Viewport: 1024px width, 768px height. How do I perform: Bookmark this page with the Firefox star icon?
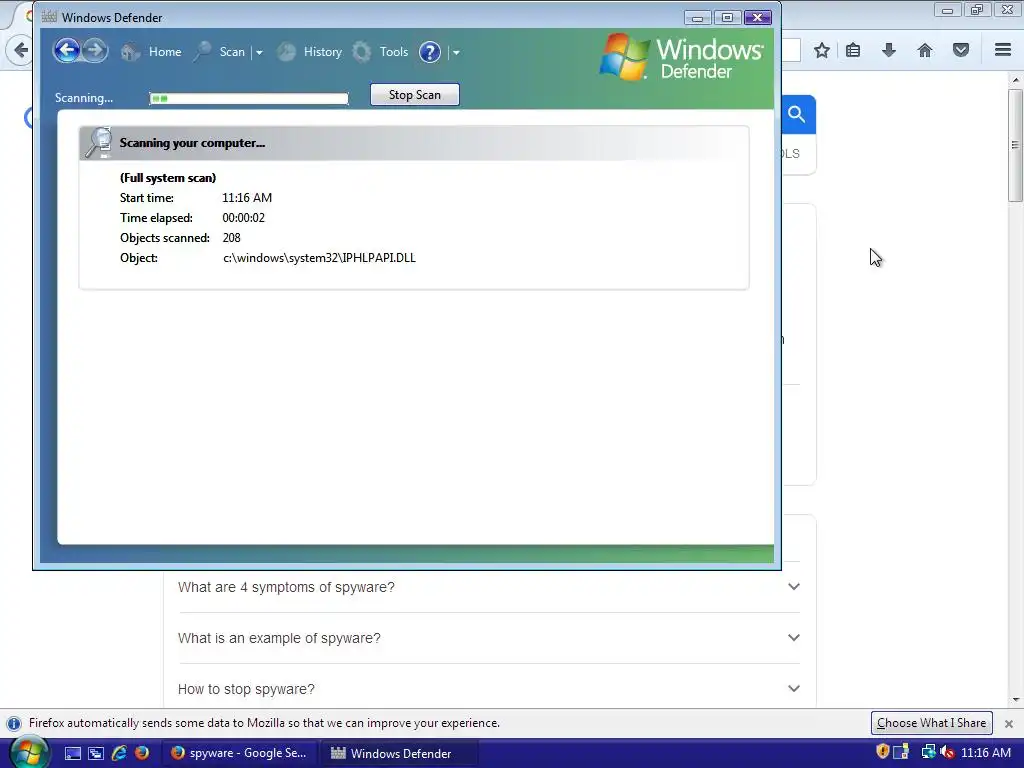tap(822, 50)
